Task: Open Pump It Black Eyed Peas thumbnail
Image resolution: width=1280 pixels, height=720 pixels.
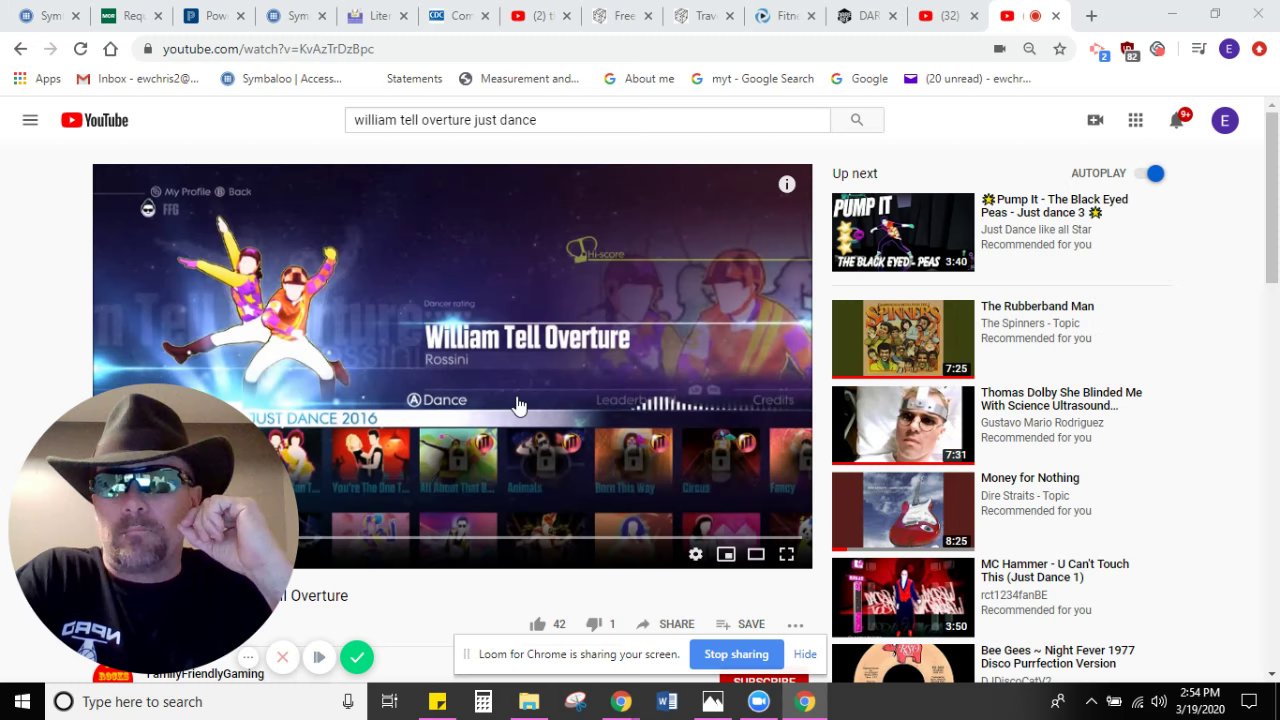Action: tap(903, 232)
